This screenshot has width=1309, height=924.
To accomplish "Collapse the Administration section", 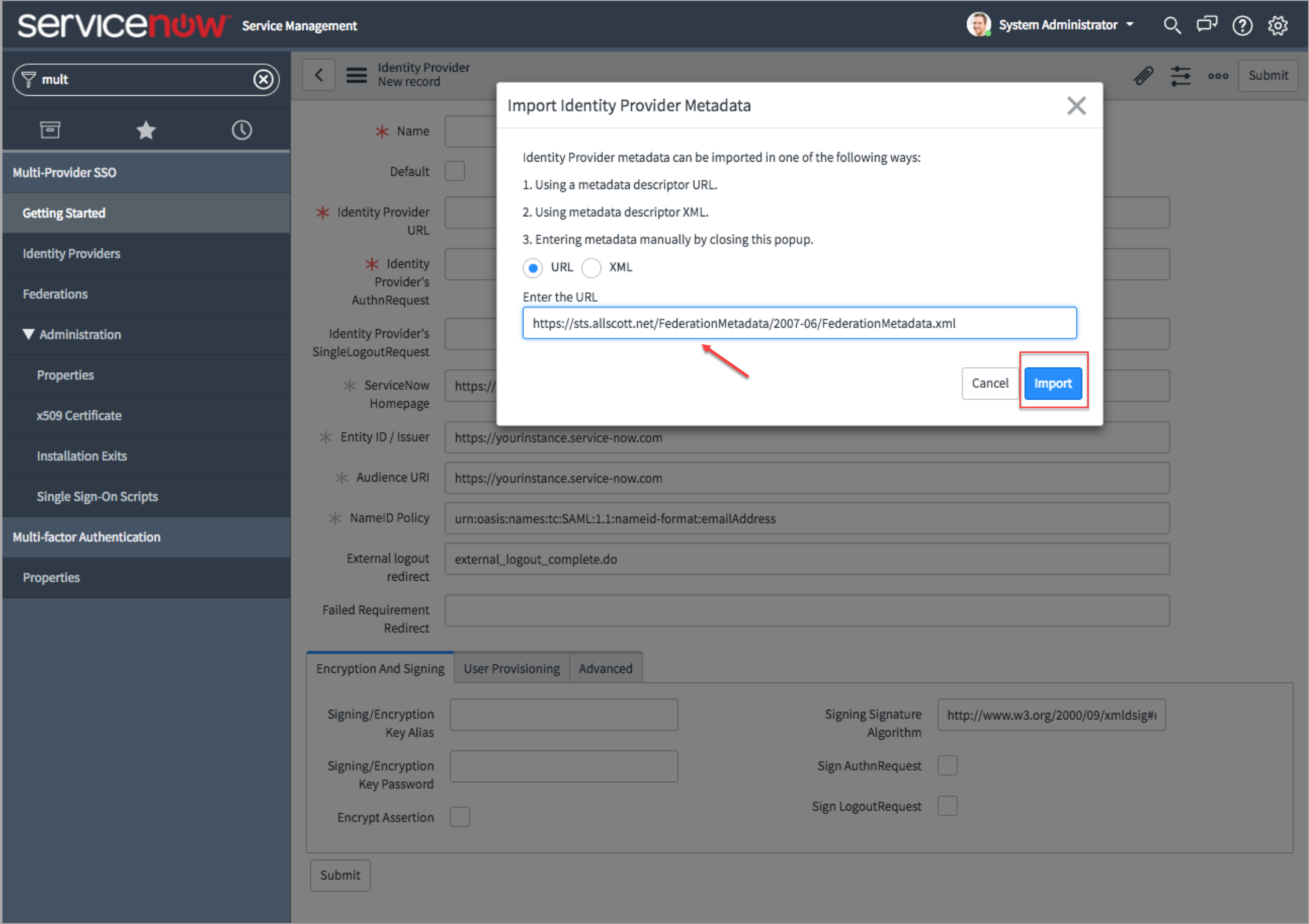I will 29,334.
